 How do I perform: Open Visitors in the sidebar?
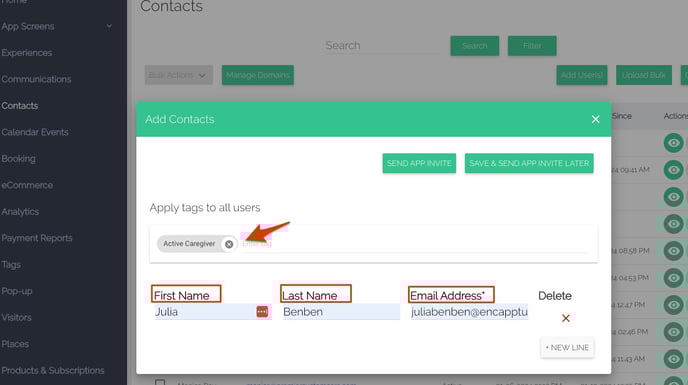pos(16,317)
